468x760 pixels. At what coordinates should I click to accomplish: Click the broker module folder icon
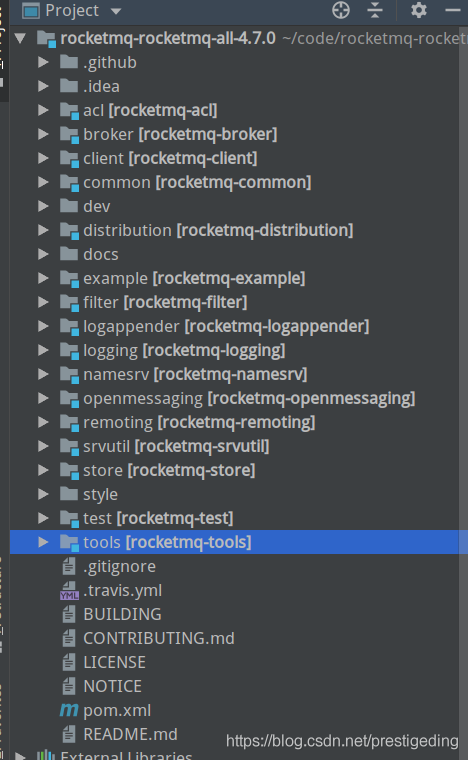click(x=69, y=135)
